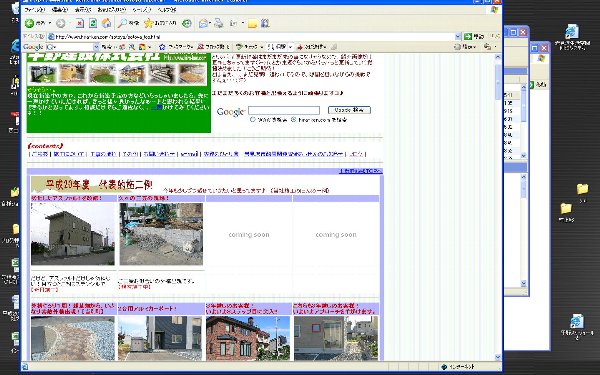Open the Favorites menu
Image resolution: width=600 pixels, height=375 pixels.
coord(111,10)
